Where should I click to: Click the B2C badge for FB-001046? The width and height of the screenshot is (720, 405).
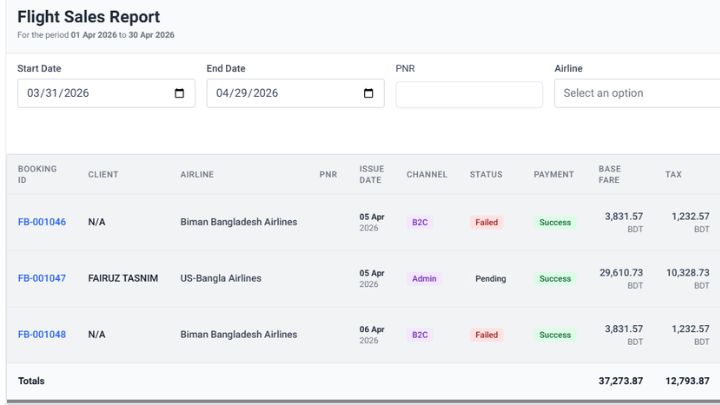pyautogui.click(x=419, y=223)
